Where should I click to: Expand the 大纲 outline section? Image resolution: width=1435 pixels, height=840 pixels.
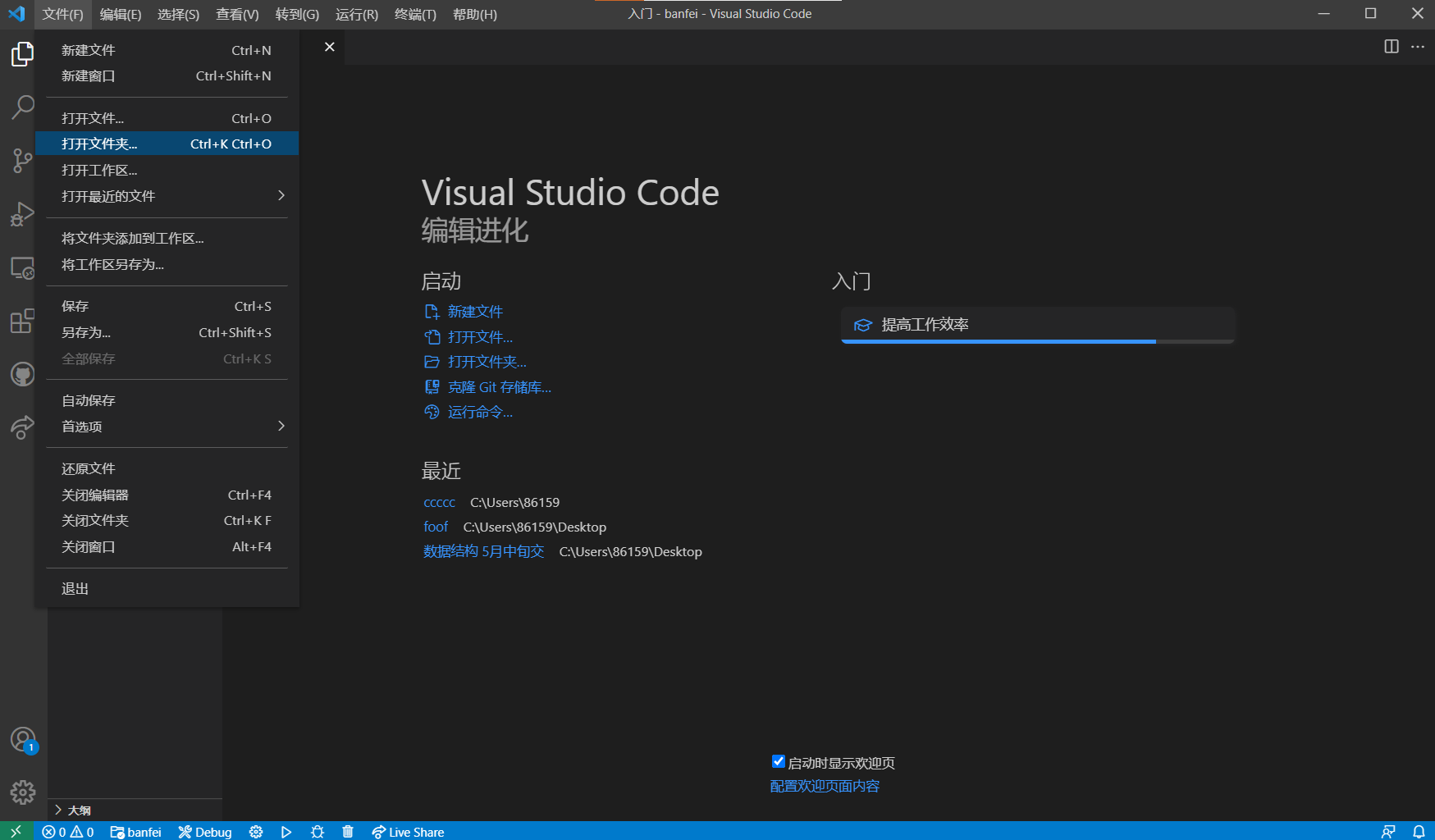pyautogui.click(x=135, y=810)
